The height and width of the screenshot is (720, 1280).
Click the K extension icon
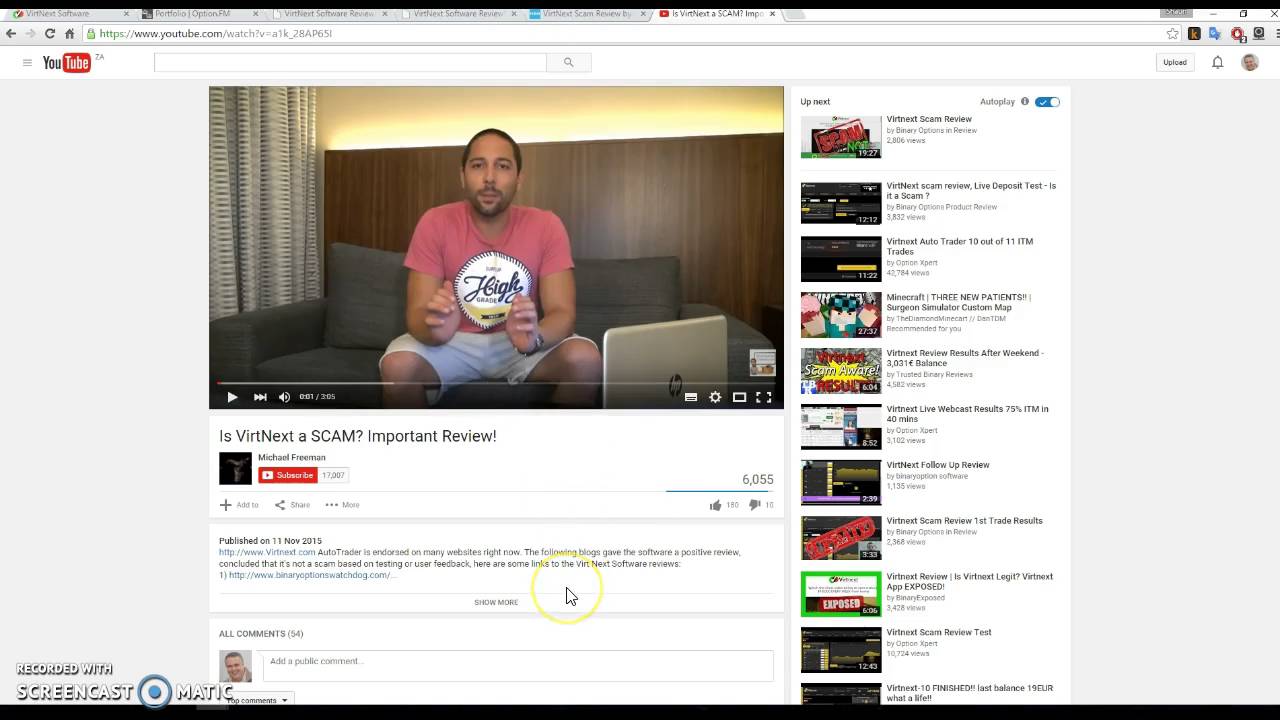click(x=1194, y=33)
